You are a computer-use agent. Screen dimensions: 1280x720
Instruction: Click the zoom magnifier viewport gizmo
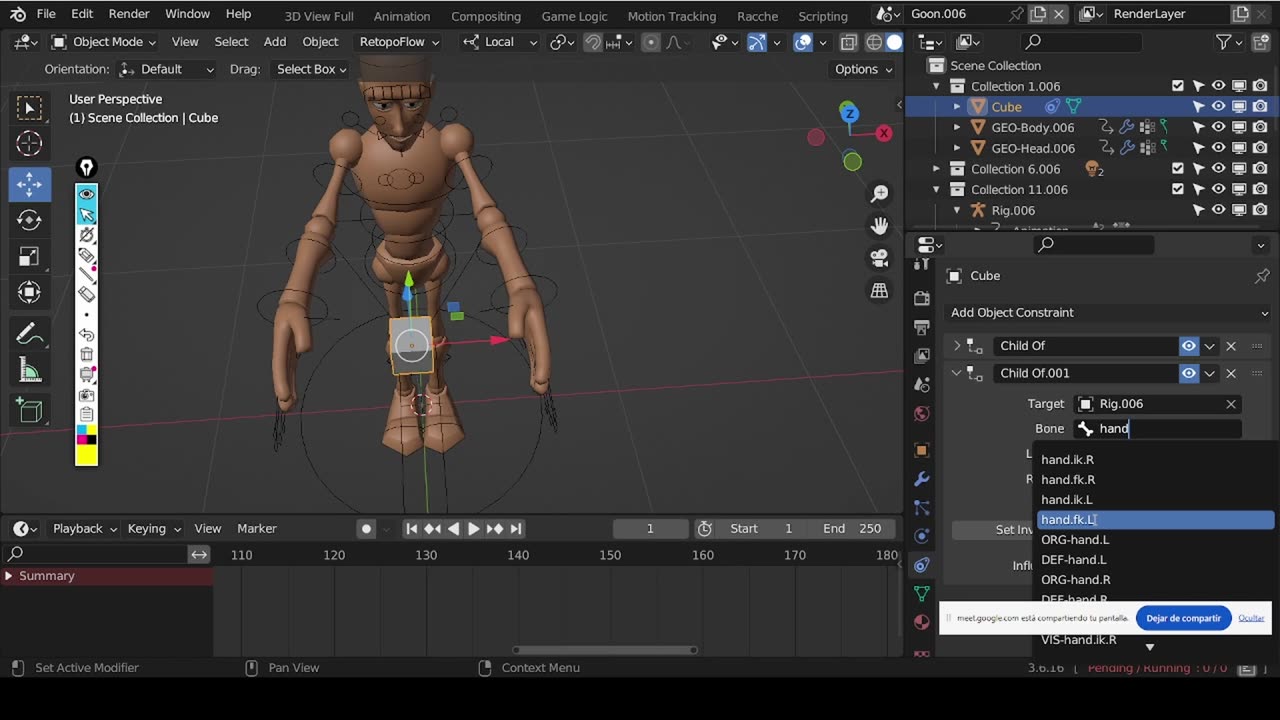[879, 193]
